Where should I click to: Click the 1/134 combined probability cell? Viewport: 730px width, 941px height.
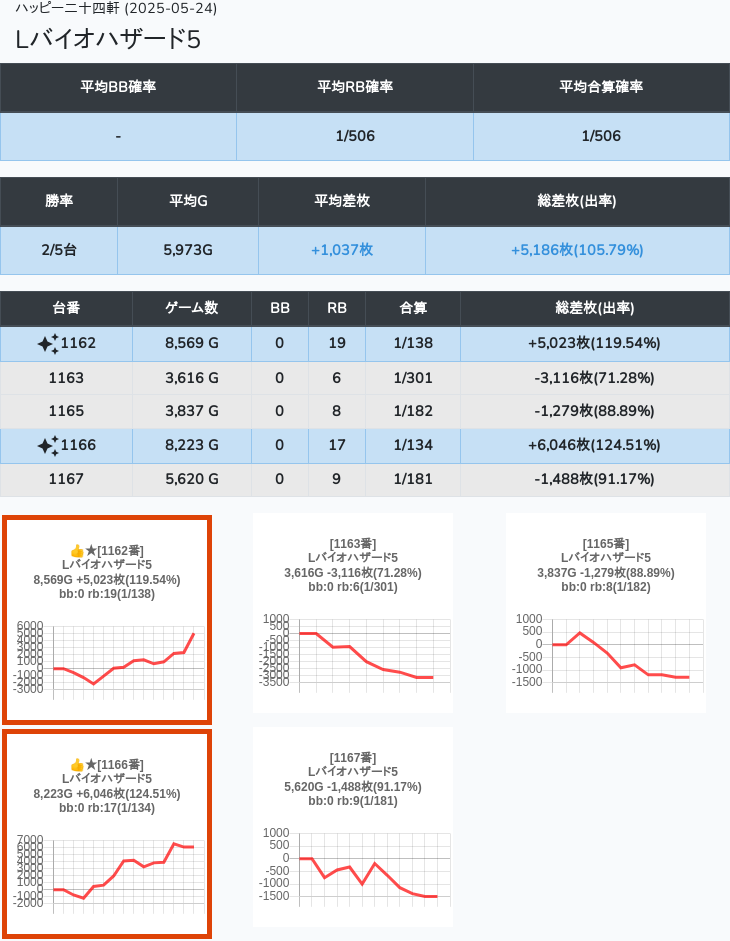pyautogui.click(x=413, y=445)
